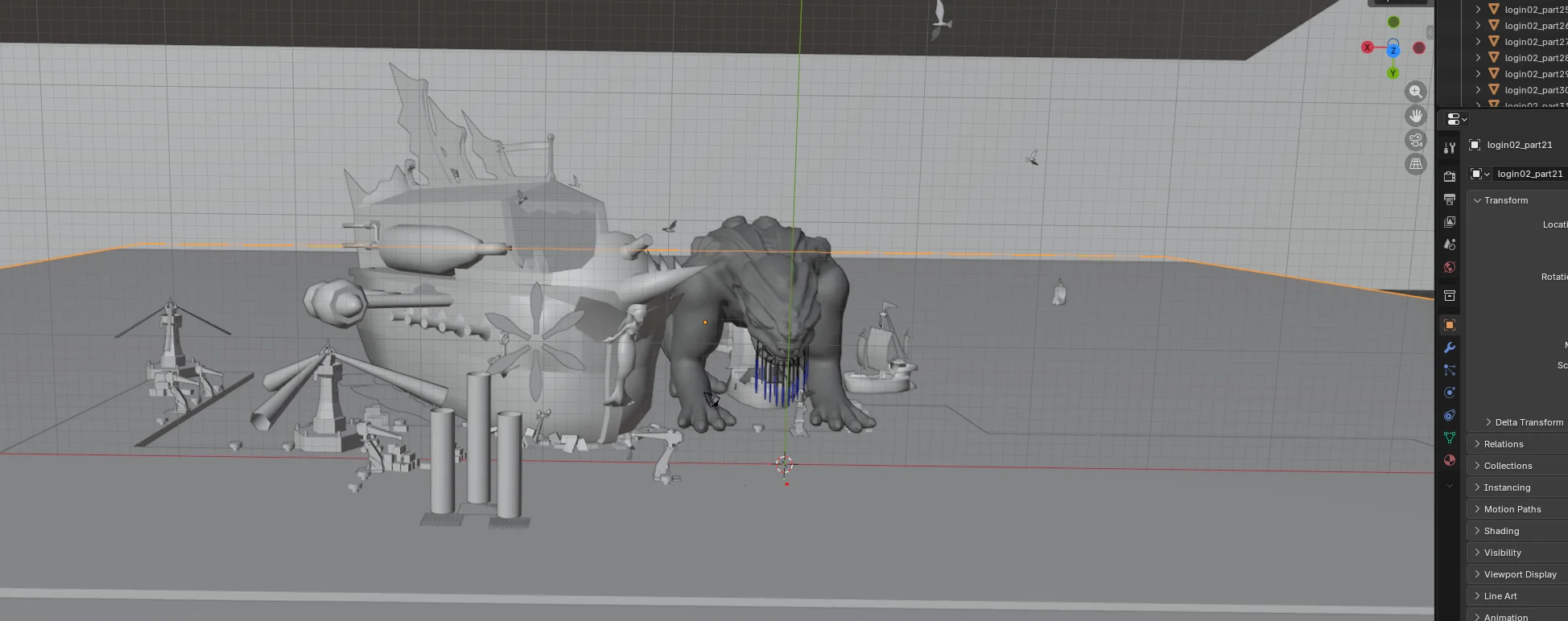Expand the Delta Transform subpanel
Screen dimensions: 1568x621
click(1528, 422)
